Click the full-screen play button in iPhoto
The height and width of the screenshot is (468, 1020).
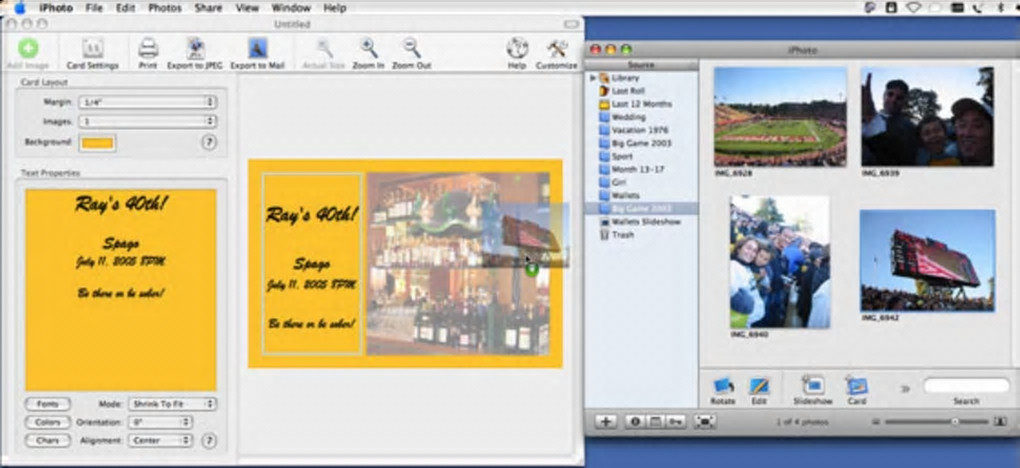click(705, 422)
